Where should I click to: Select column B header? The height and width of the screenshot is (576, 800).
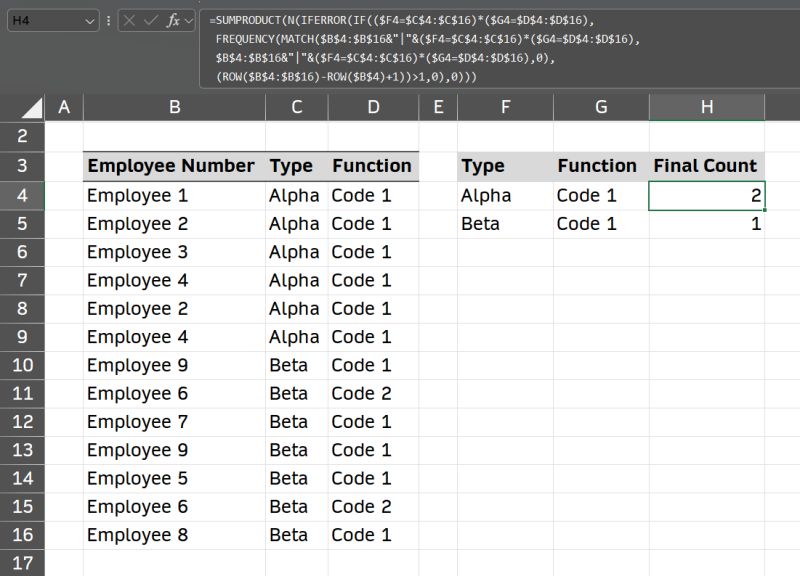pyautogui.click(x=173, y=107)
